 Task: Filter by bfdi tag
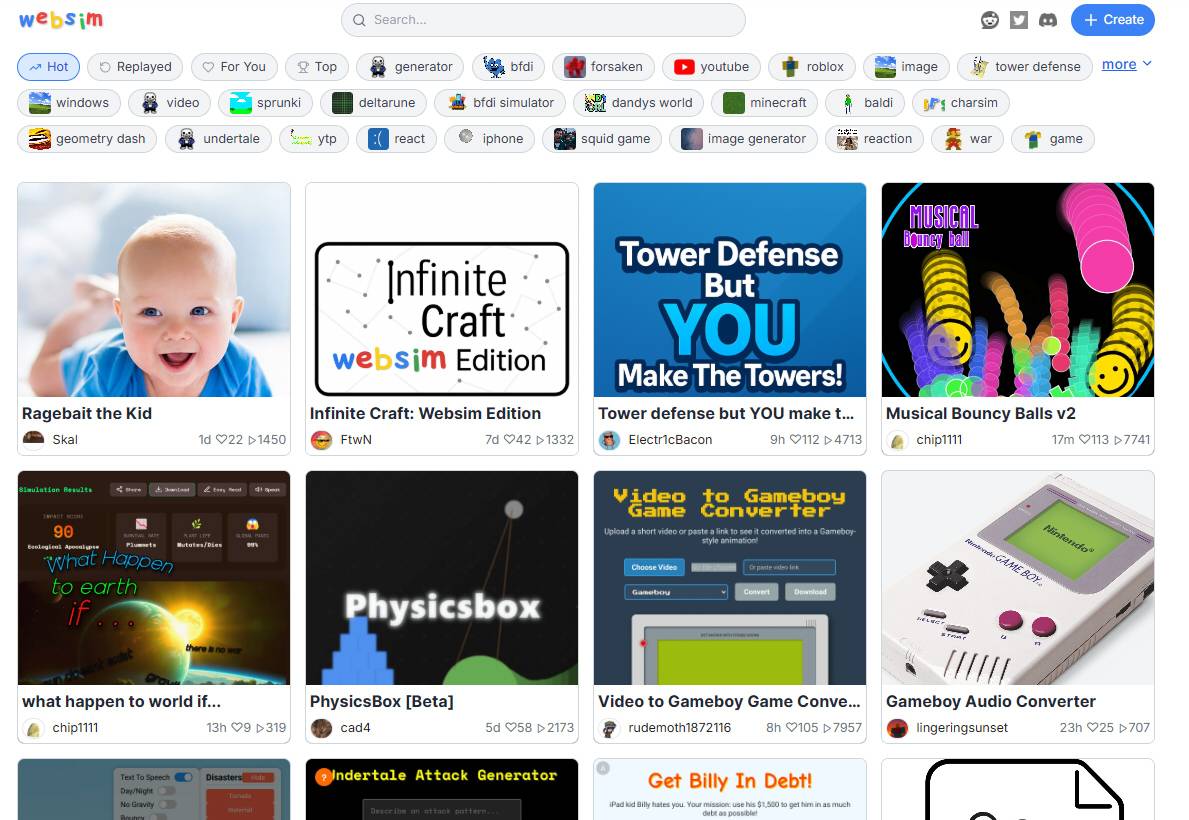click(508, 67)
